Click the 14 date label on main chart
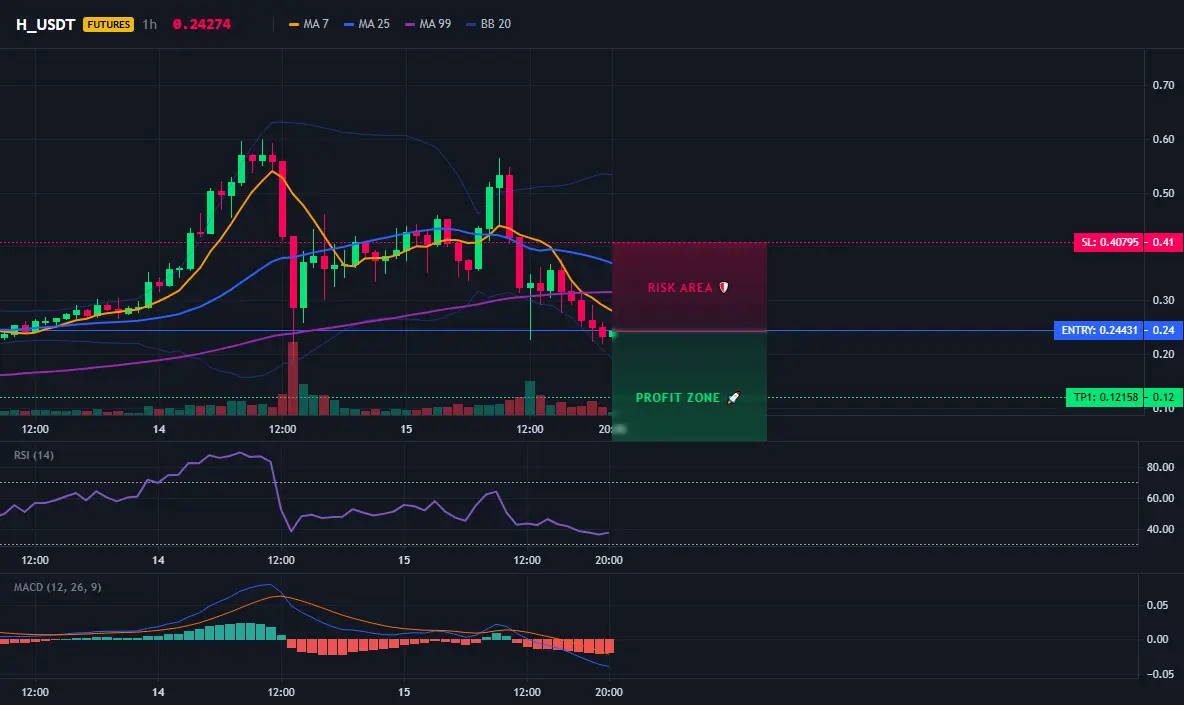This screenshot has width=1184, height=705. pos(159,429)
